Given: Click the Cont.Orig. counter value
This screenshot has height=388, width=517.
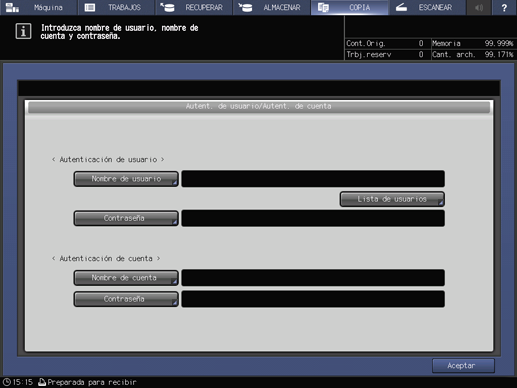Looking at the screenshot, I should tap(421, 43).
